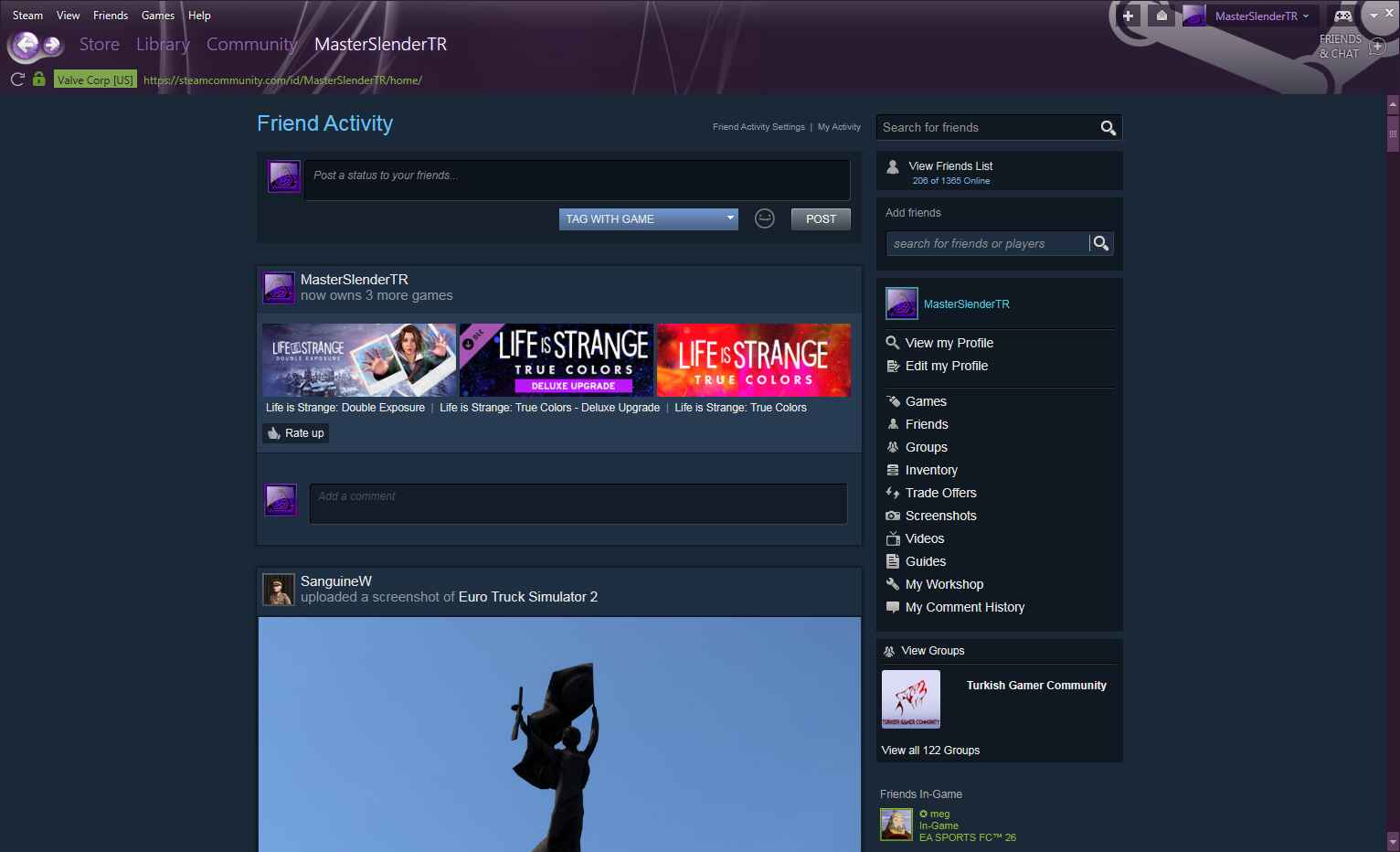Open Friends & Chat bubble icon
The height and width of the screenshot is (852, 1400).
point(1377,46)
